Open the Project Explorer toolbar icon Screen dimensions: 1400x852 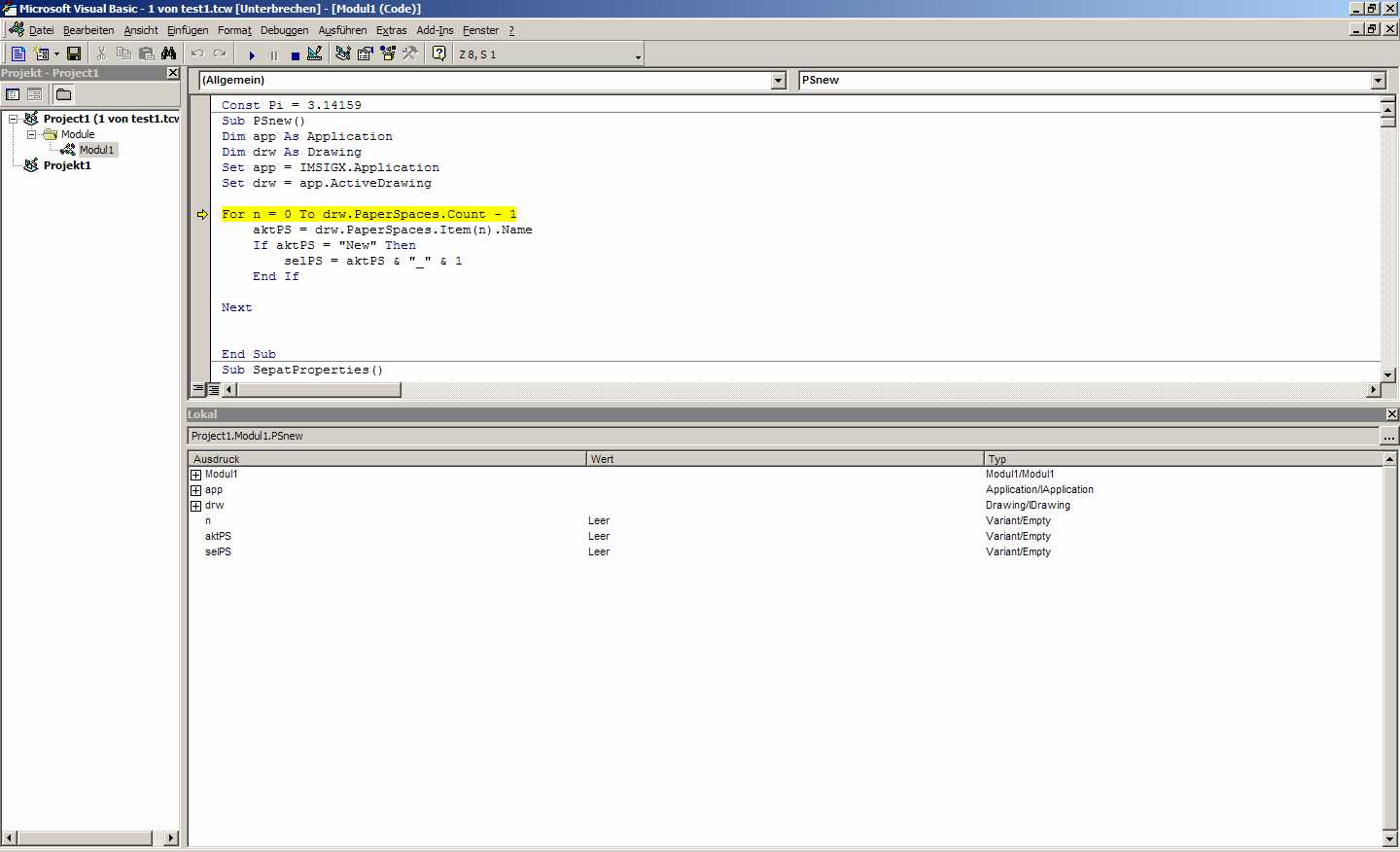pos(343,53)
